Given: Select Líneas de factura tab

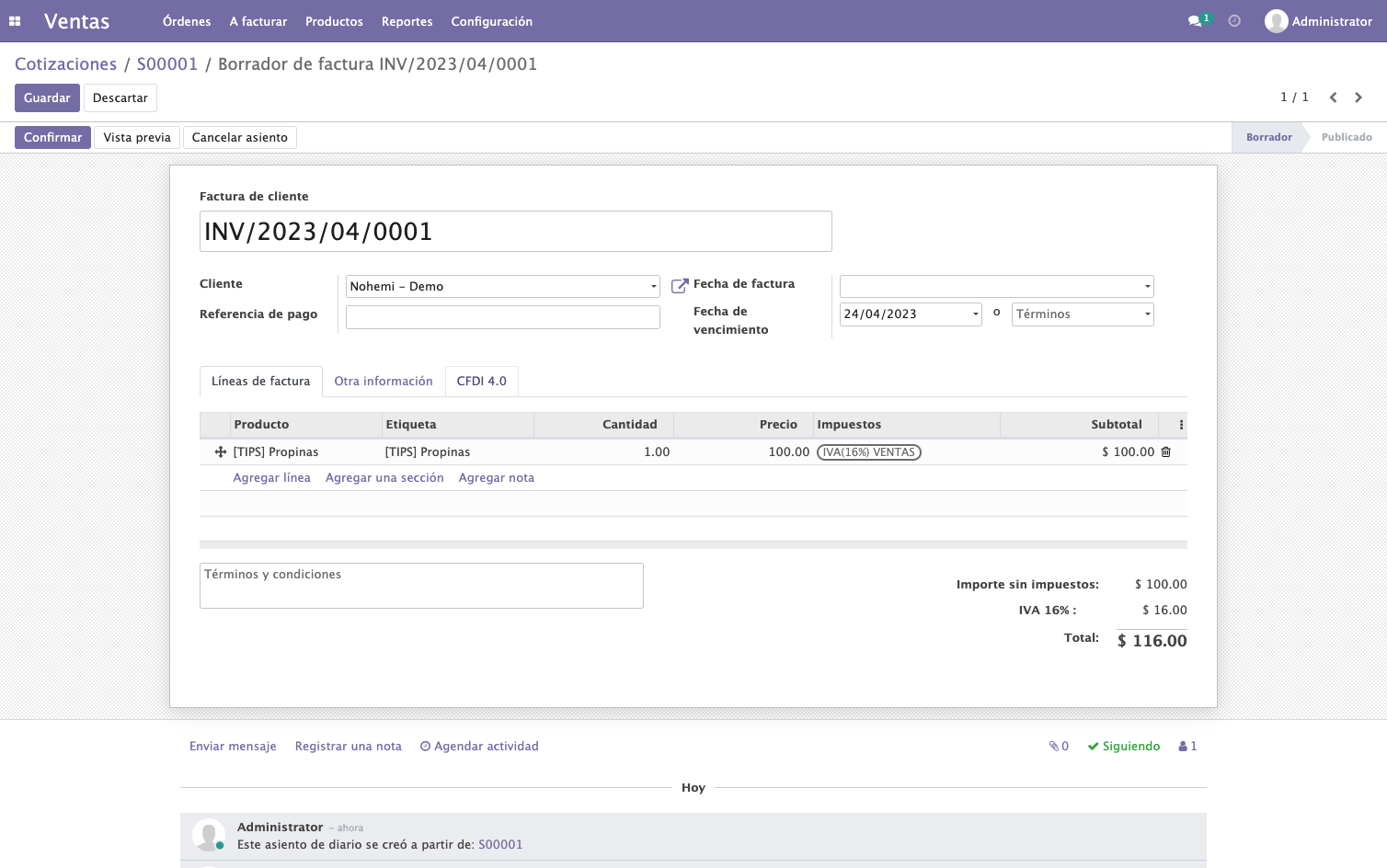Looking at the screenshot, I should [261, 382].
